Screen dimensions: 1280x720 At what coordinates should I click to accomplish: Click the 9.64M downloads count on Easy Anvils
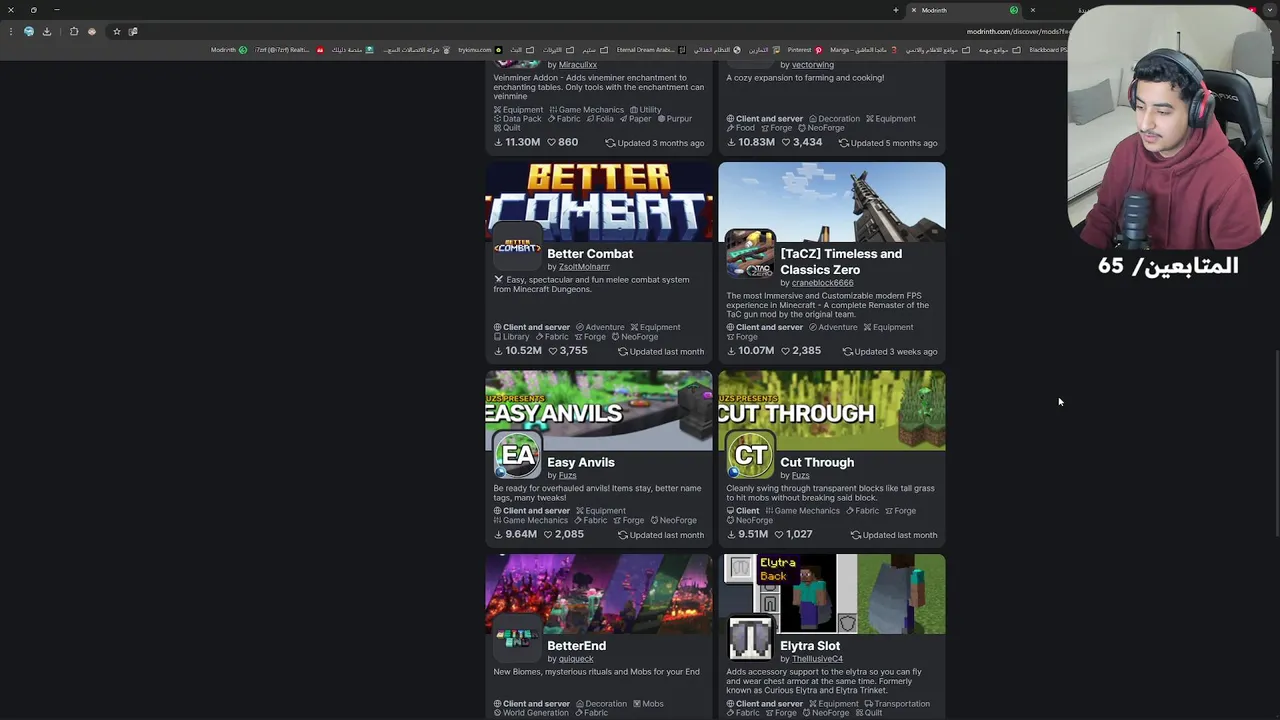click(x=515, y=534)
